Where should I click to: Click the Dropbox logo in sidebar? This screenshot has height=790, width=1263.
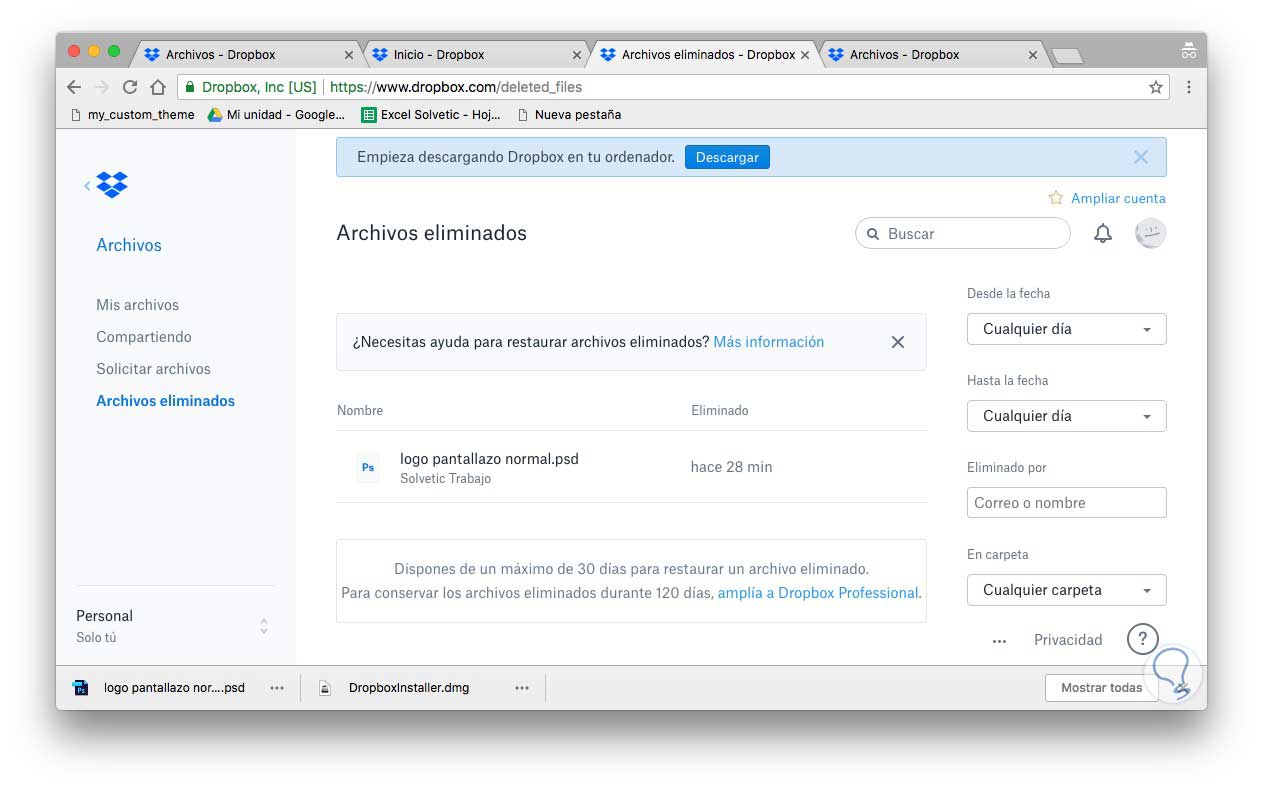[x=112, y=185]
